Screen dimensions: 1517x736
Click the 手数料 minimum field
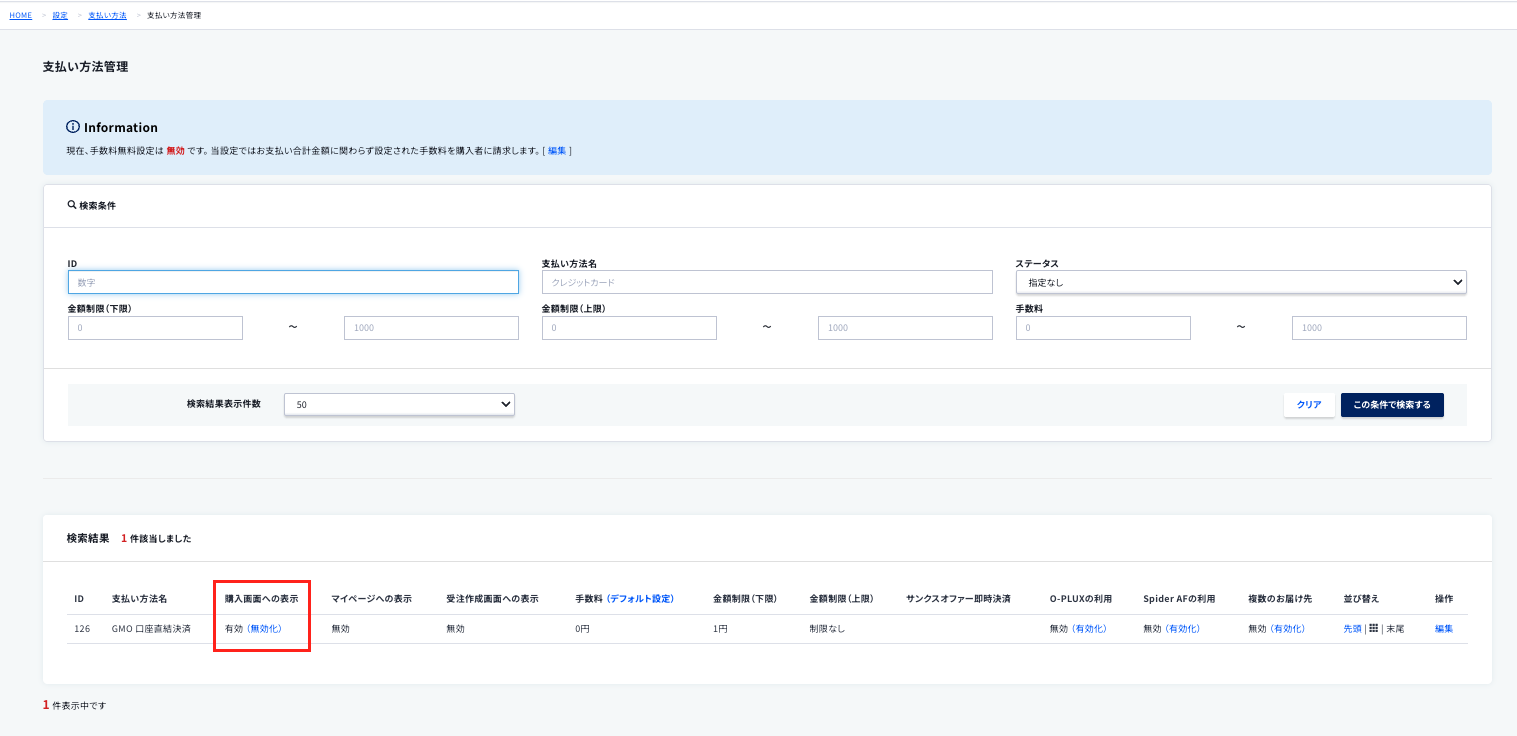(1103, 328)
